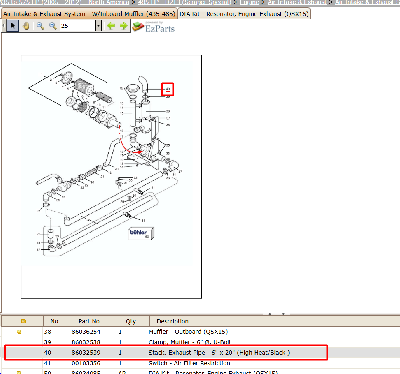Go back with the green left arrow
The width and height of the screenshot is (400, 374).
111,26
